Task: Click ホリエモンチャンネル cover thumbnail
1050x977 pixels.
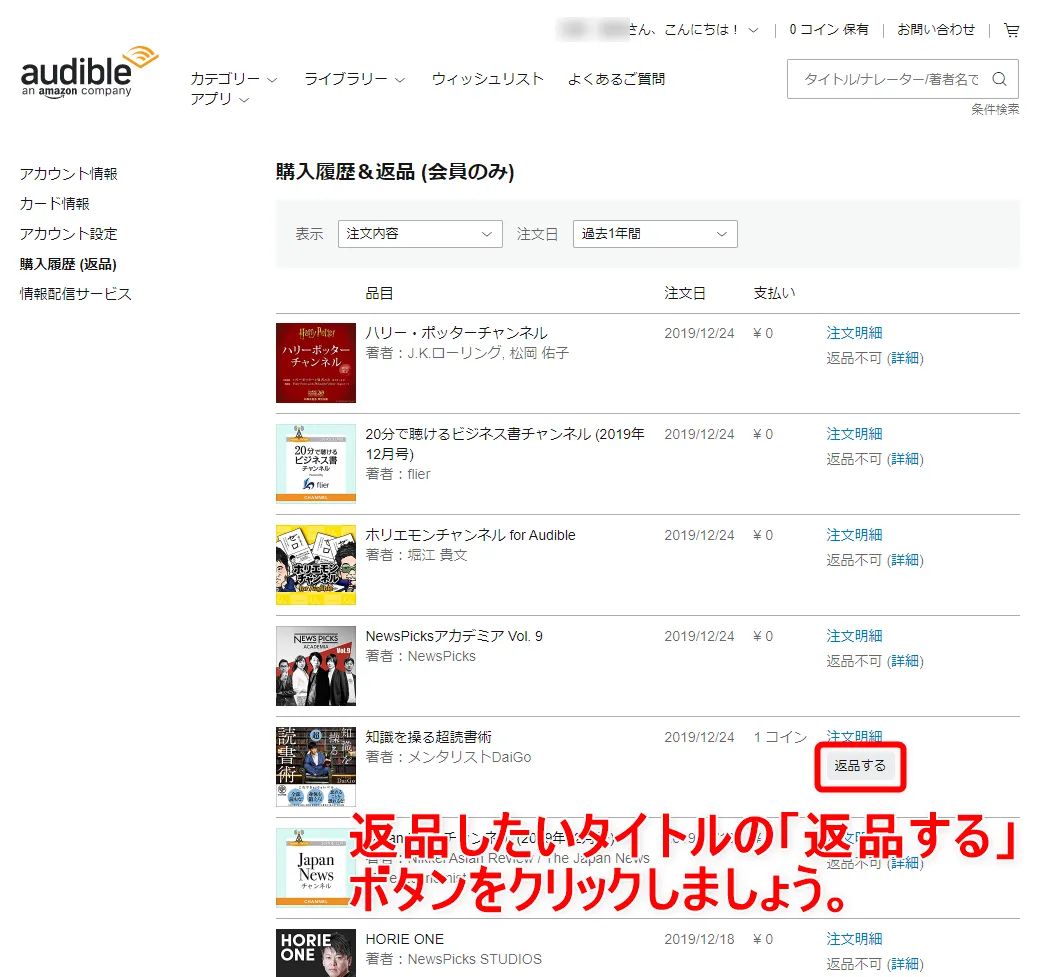Action: coord(316,565)
